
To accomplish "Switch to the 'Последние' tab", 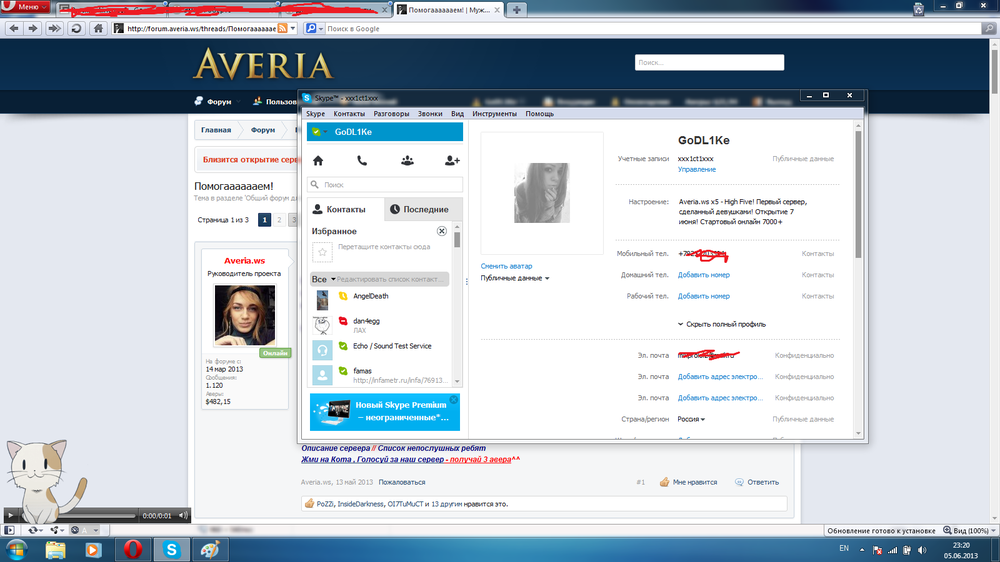I will (420, 209).
